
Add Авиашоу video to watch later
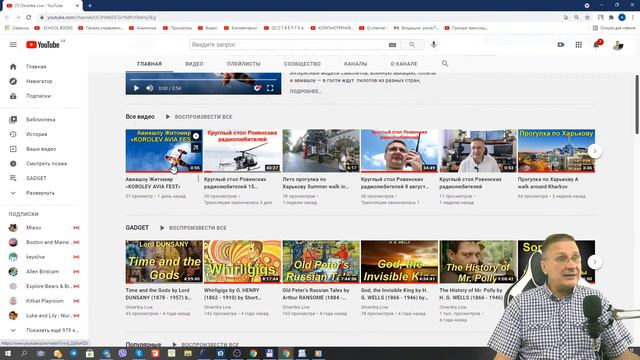tap(196, 136)
